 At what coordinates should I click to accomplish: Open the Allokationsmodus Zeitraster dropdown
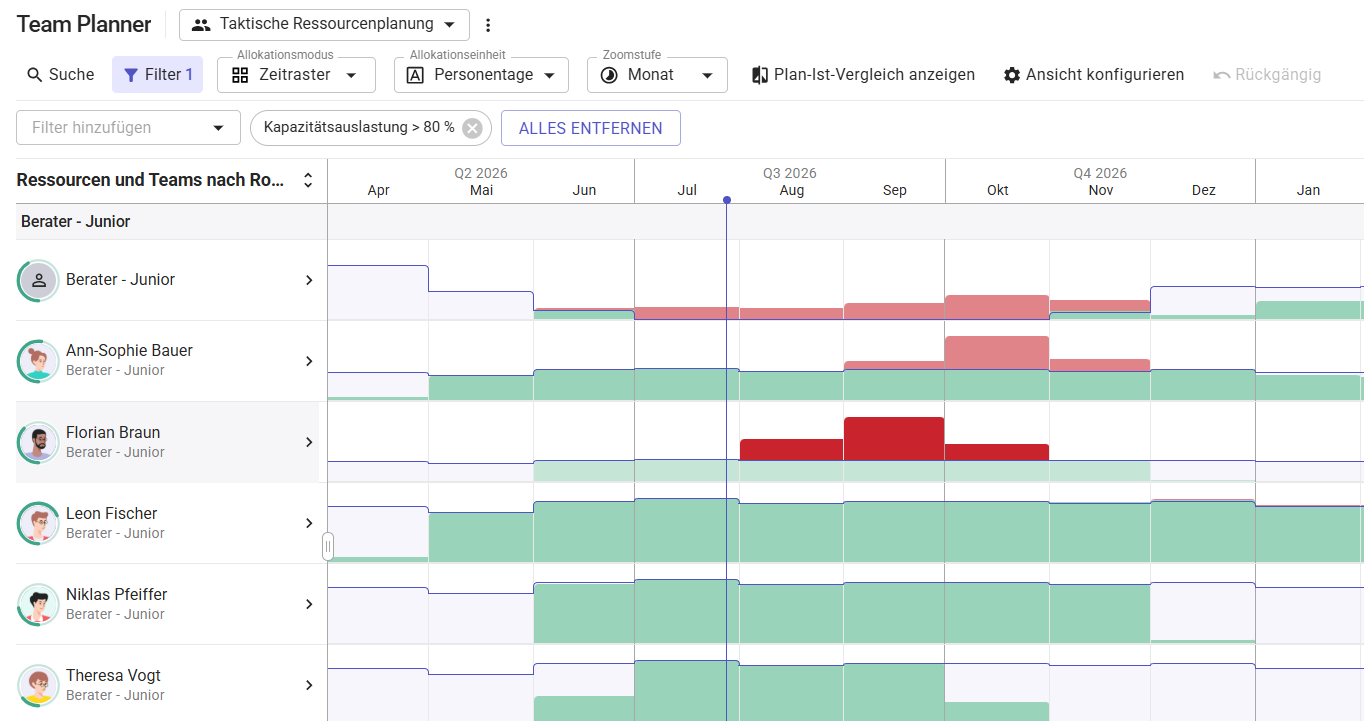pos(296,75)
